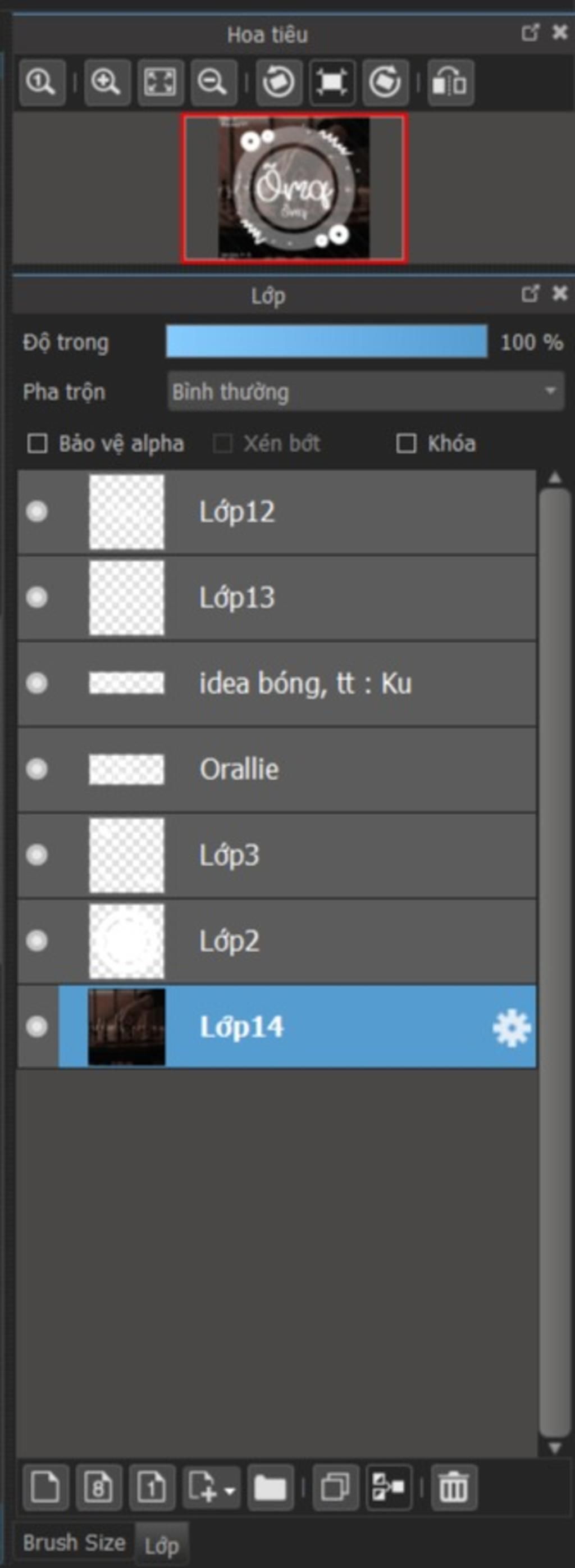Select the 'idea bóng, tt : Ku' layer
The width and height of the screenshot is (575, 1568).
click(x=277, y=684)
